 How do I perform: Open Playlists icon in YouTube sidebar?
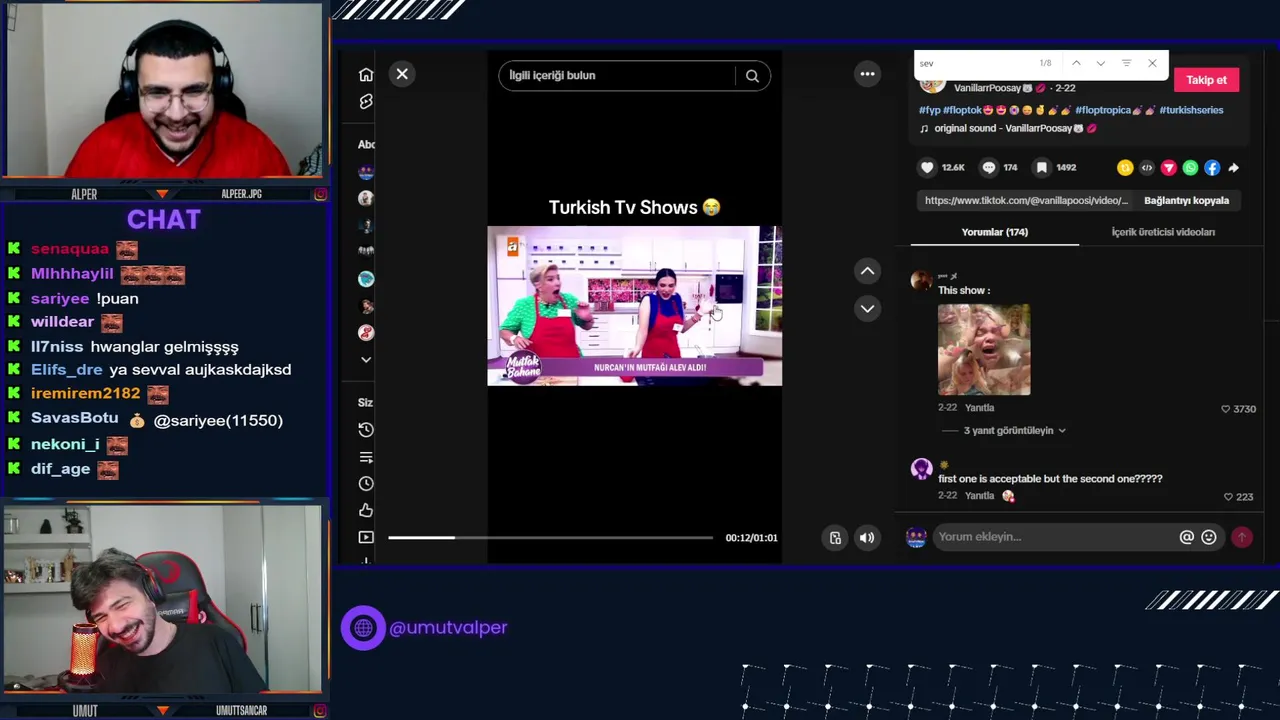click(x=366, y=457)
